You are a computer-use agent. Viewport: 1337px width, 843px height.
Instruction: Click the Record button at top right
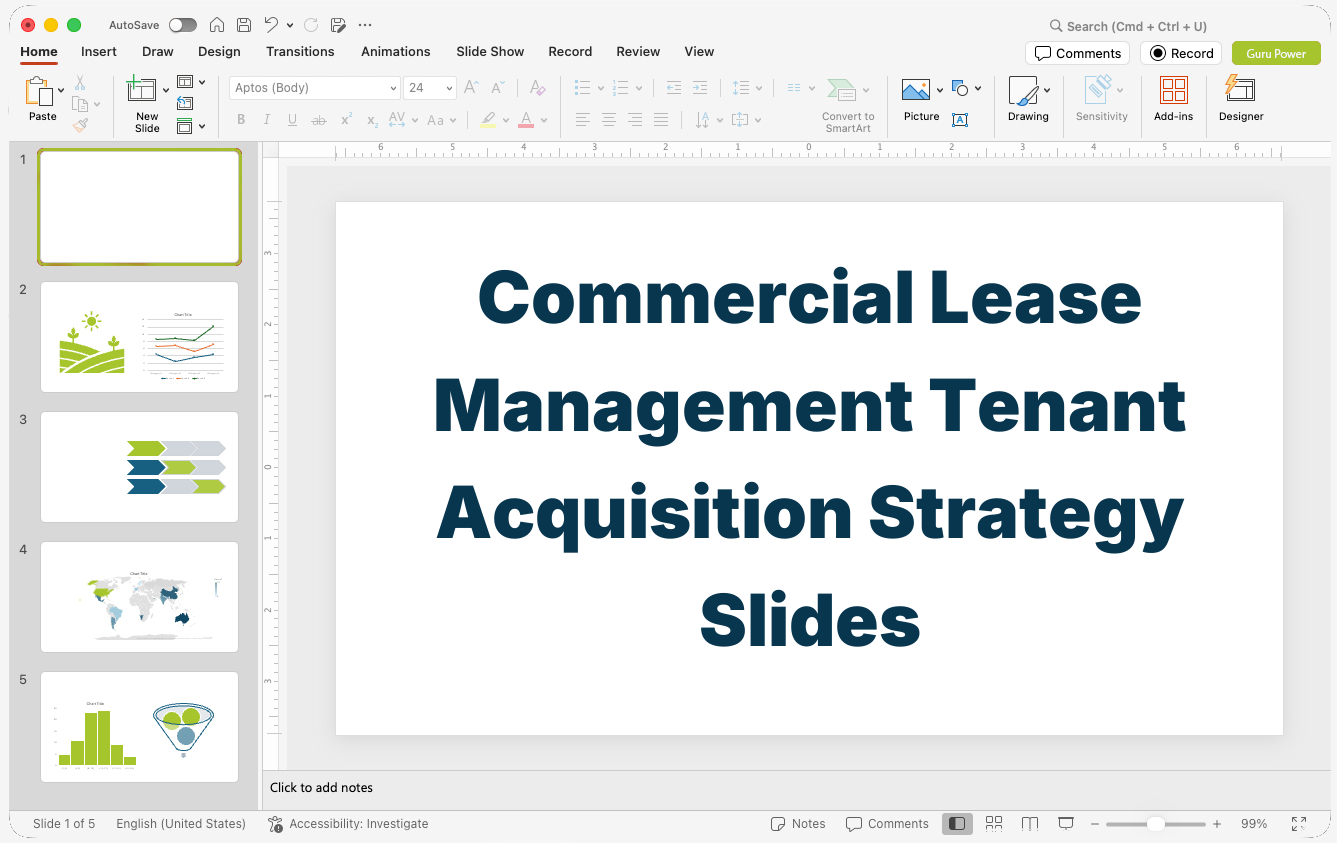pos(1182,53)
